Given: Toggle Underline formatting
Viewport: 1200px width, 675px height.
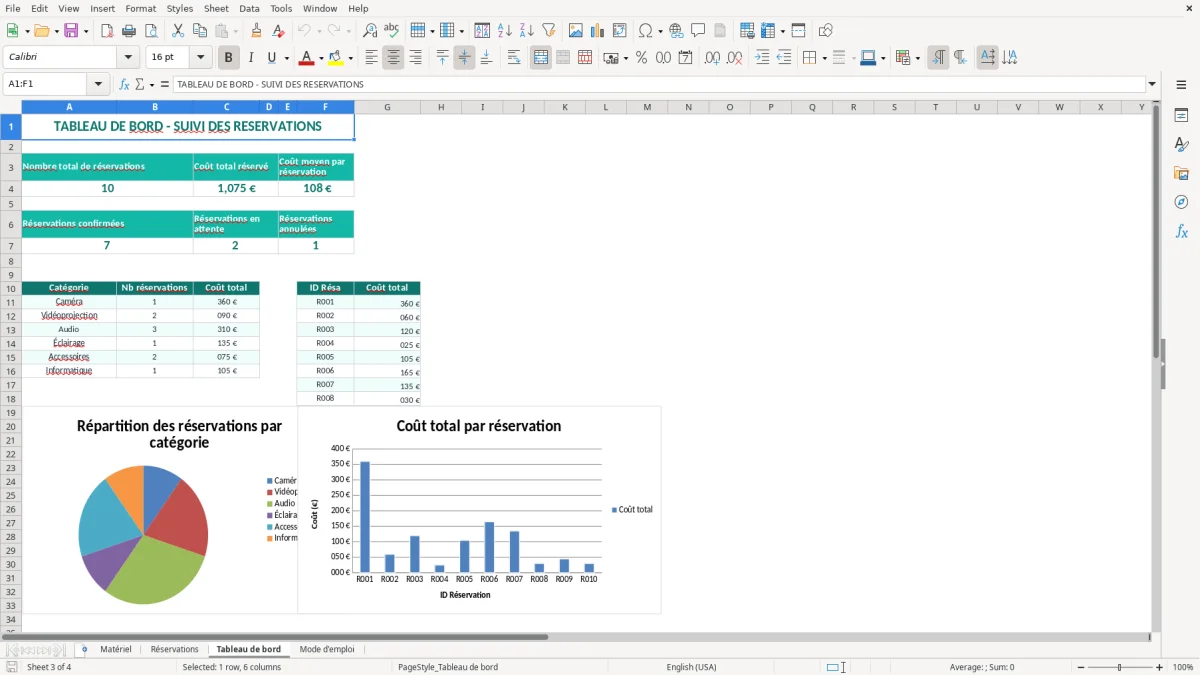Looking at the screenshot, I should point(272,58).
